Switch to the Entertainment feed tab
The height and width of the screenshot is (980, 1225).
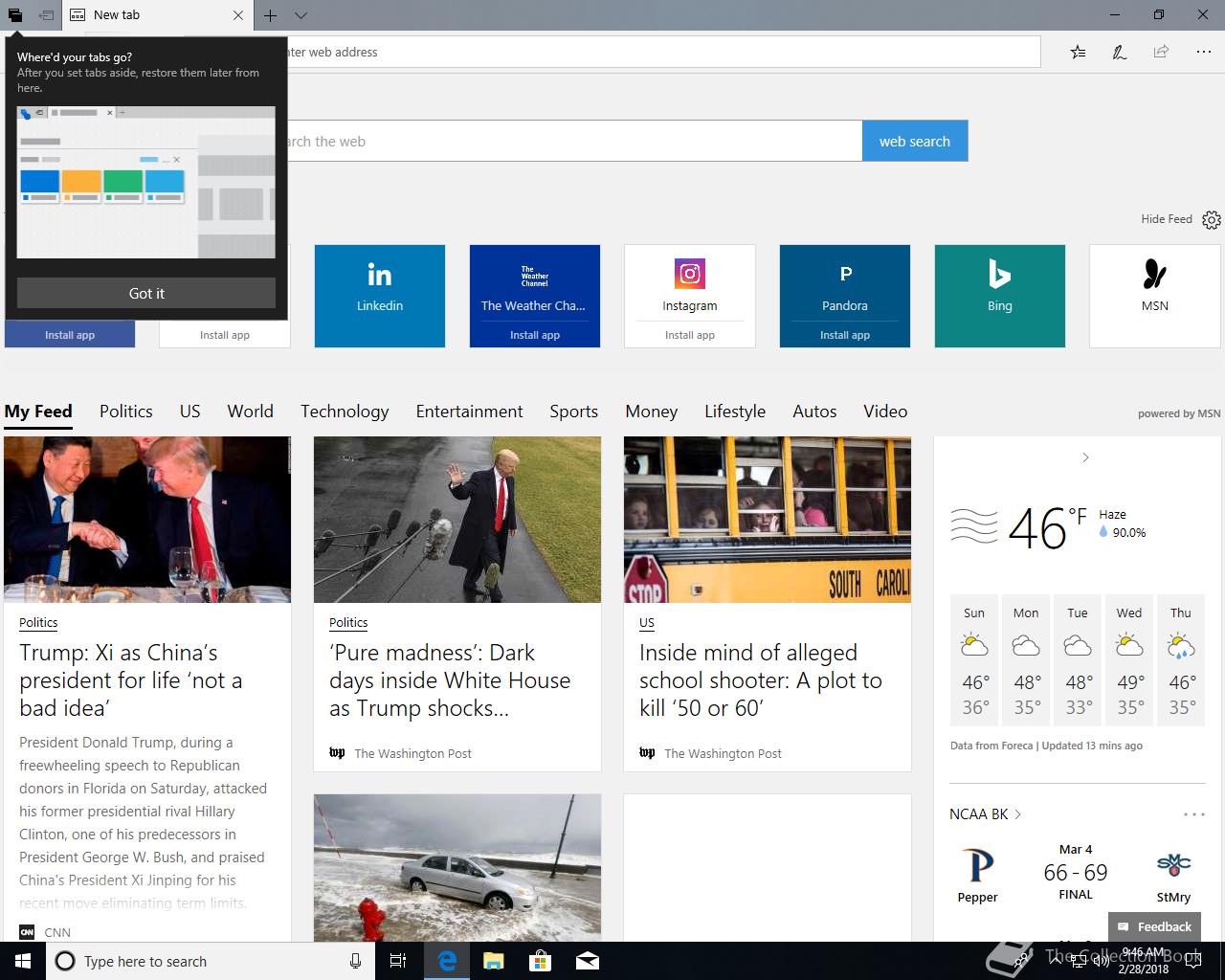[x=469, y=412]
